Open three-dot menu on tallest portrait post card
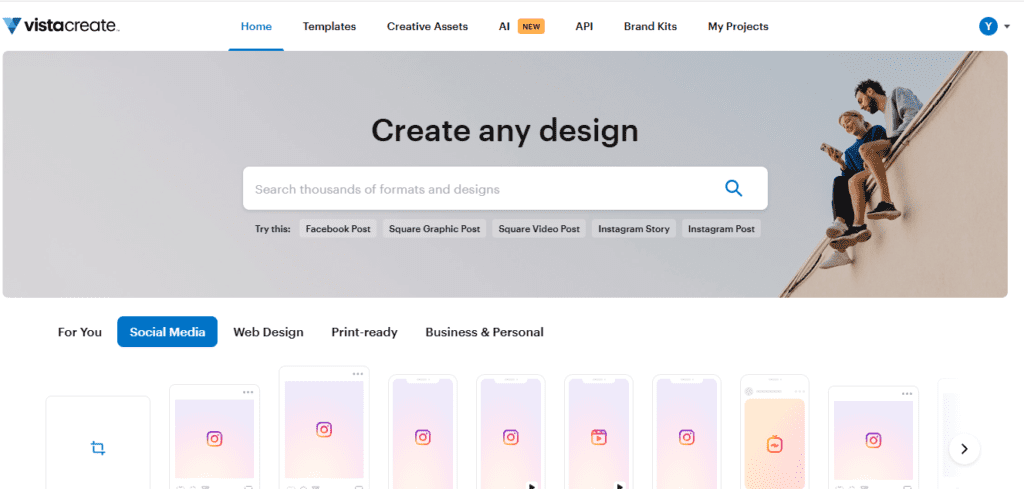The image size is (1024, 489). (x=357, y=374)
